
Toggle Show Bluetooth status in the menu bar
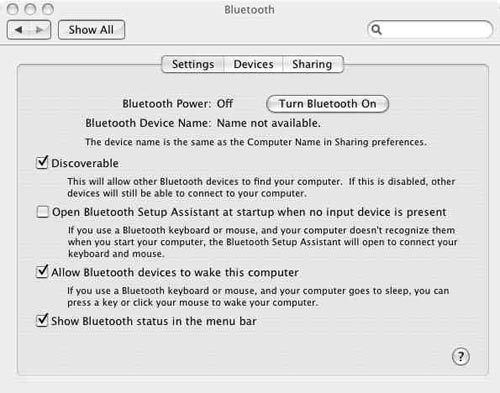point(42,321)
